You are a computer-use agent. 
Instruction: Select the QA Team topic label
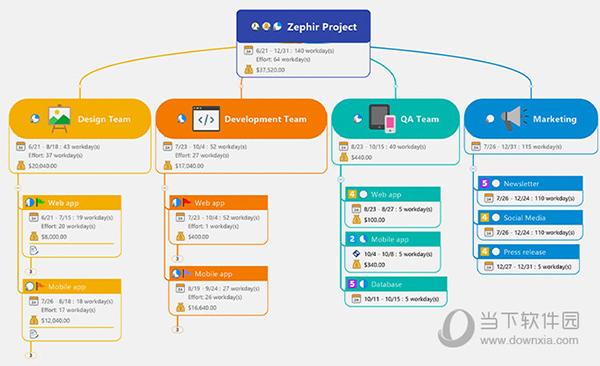[420, 119]
